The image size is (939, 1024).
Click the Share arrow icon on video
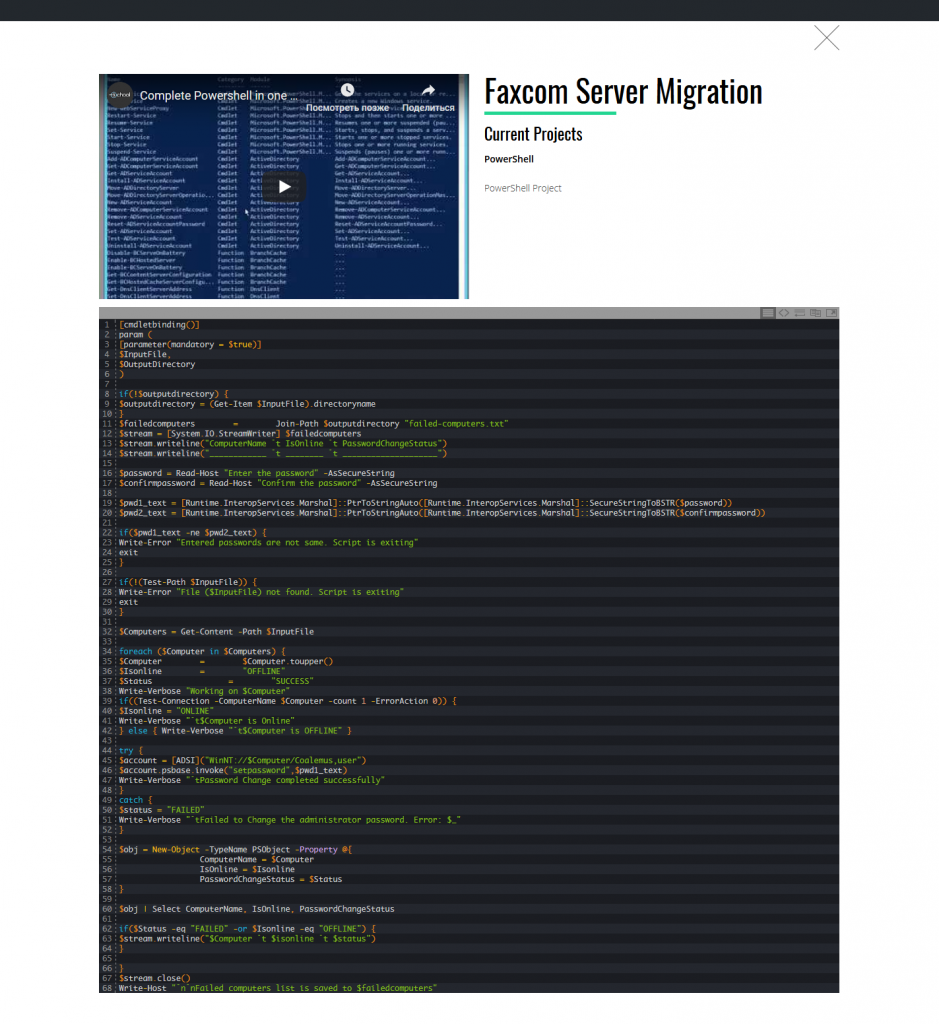pos(428,90)
